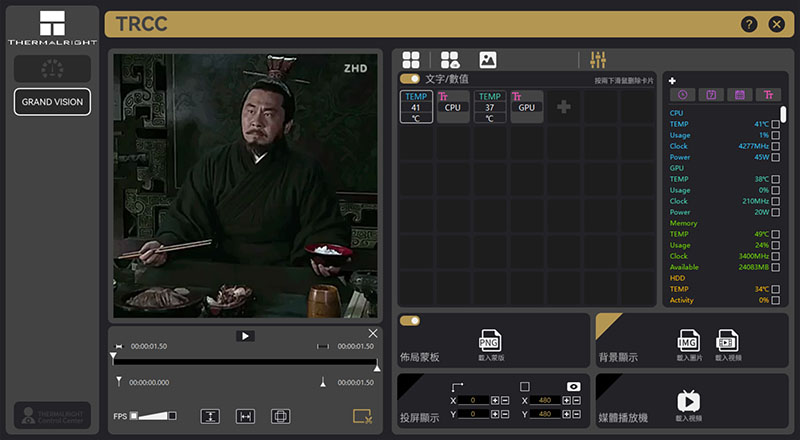This screenshot has height=440, width=800.
Task: Increase size X 480 plus stepper
Action: point(566,401)
